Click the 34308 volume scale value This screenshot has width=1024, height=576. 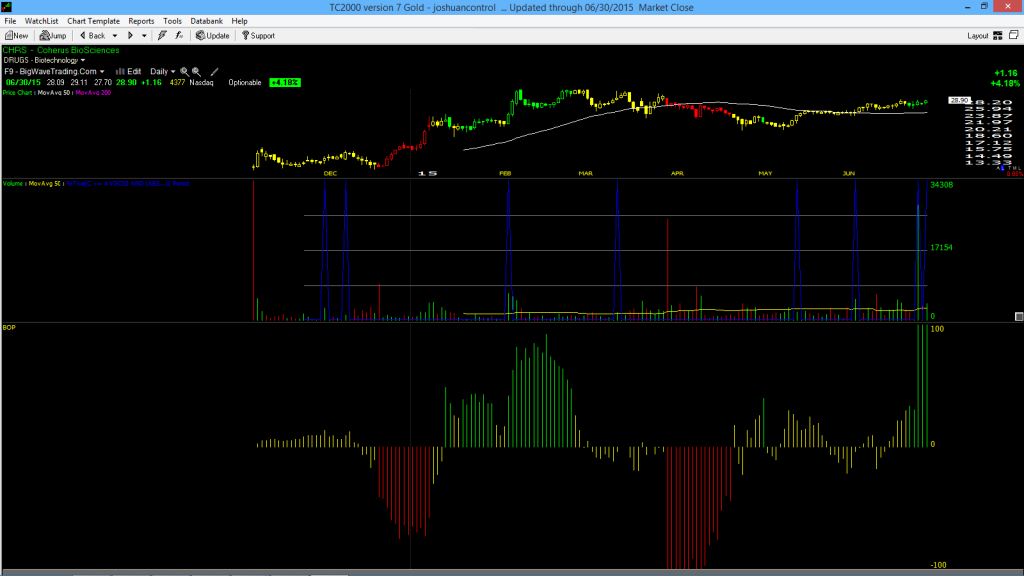click(x=942, y=185)
